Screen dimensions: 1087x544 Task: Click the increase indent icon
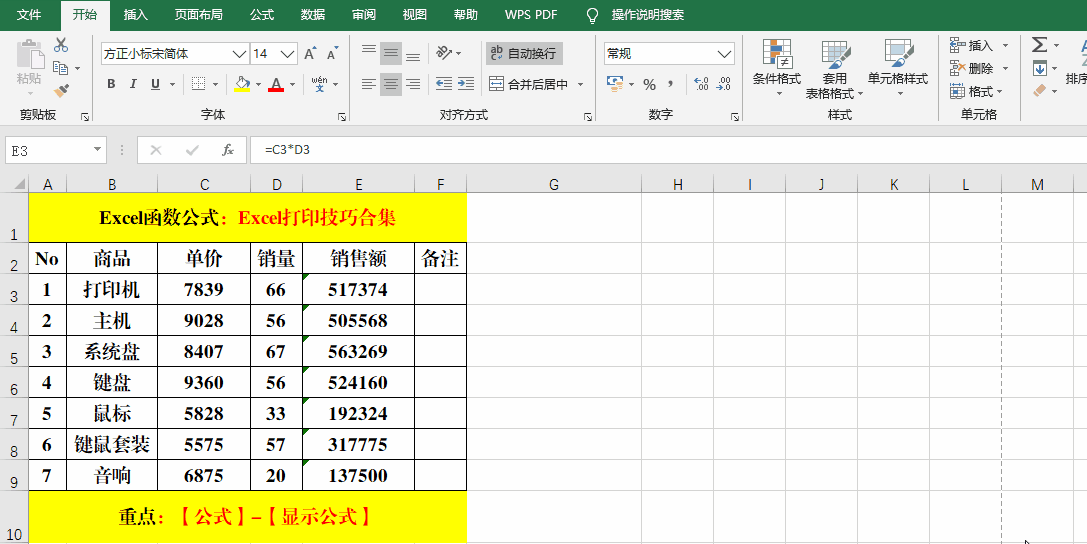[466, 85]
